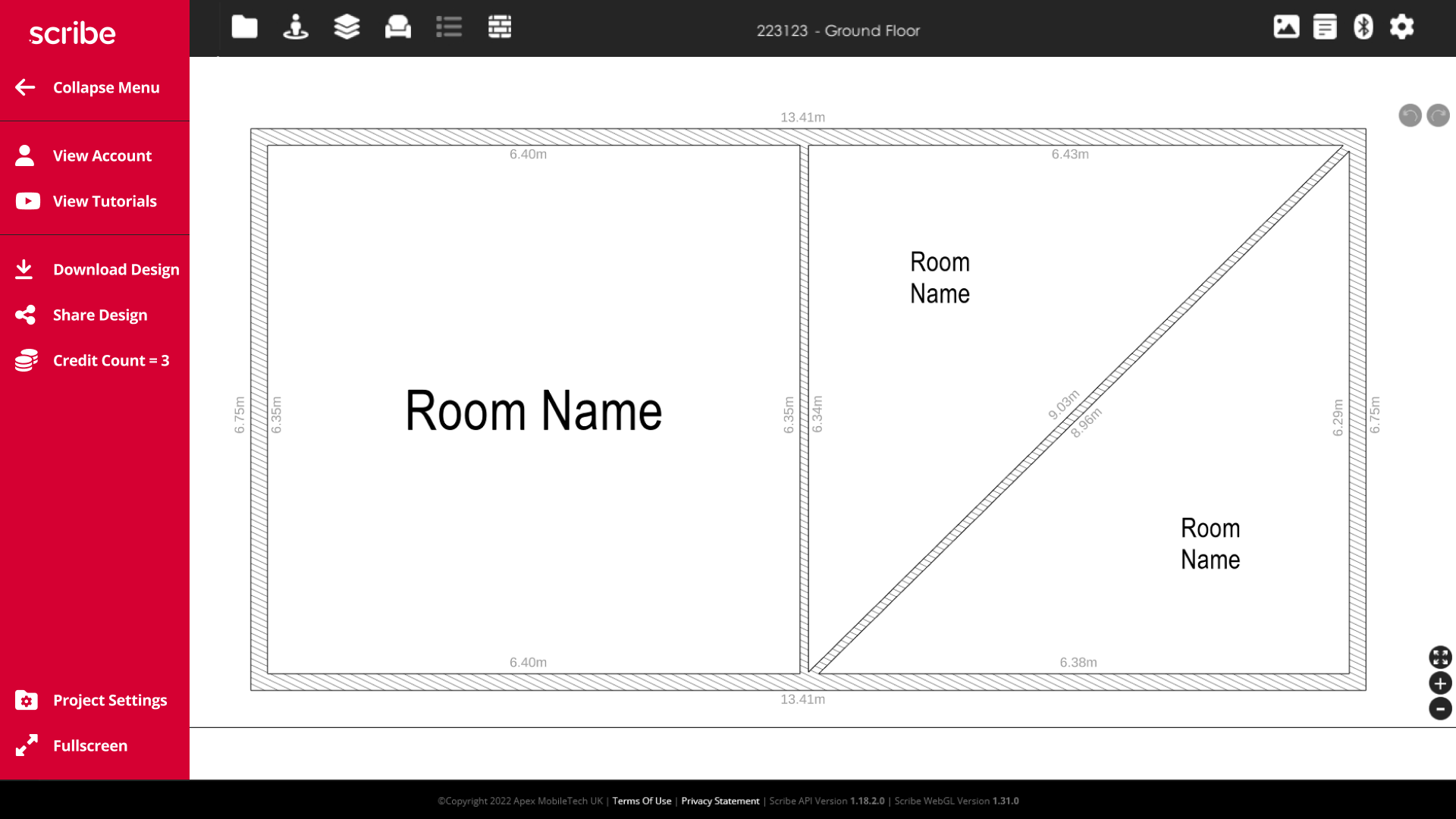Open the folder icon in toolbar
Viewport: 1456px width, 819px height.
pos(244,27)
